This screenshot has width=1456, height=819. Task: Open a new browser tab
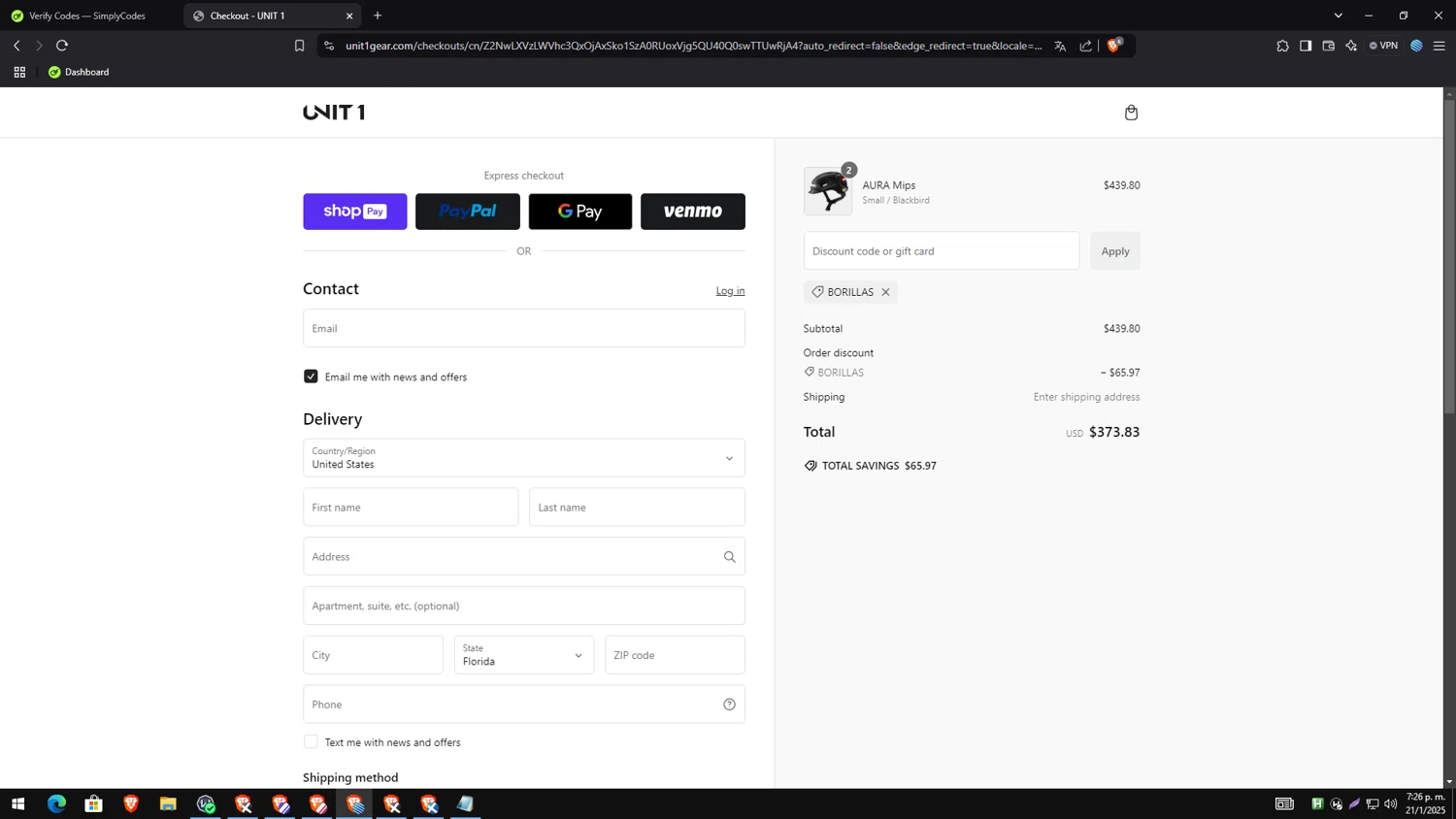[378, 16]
